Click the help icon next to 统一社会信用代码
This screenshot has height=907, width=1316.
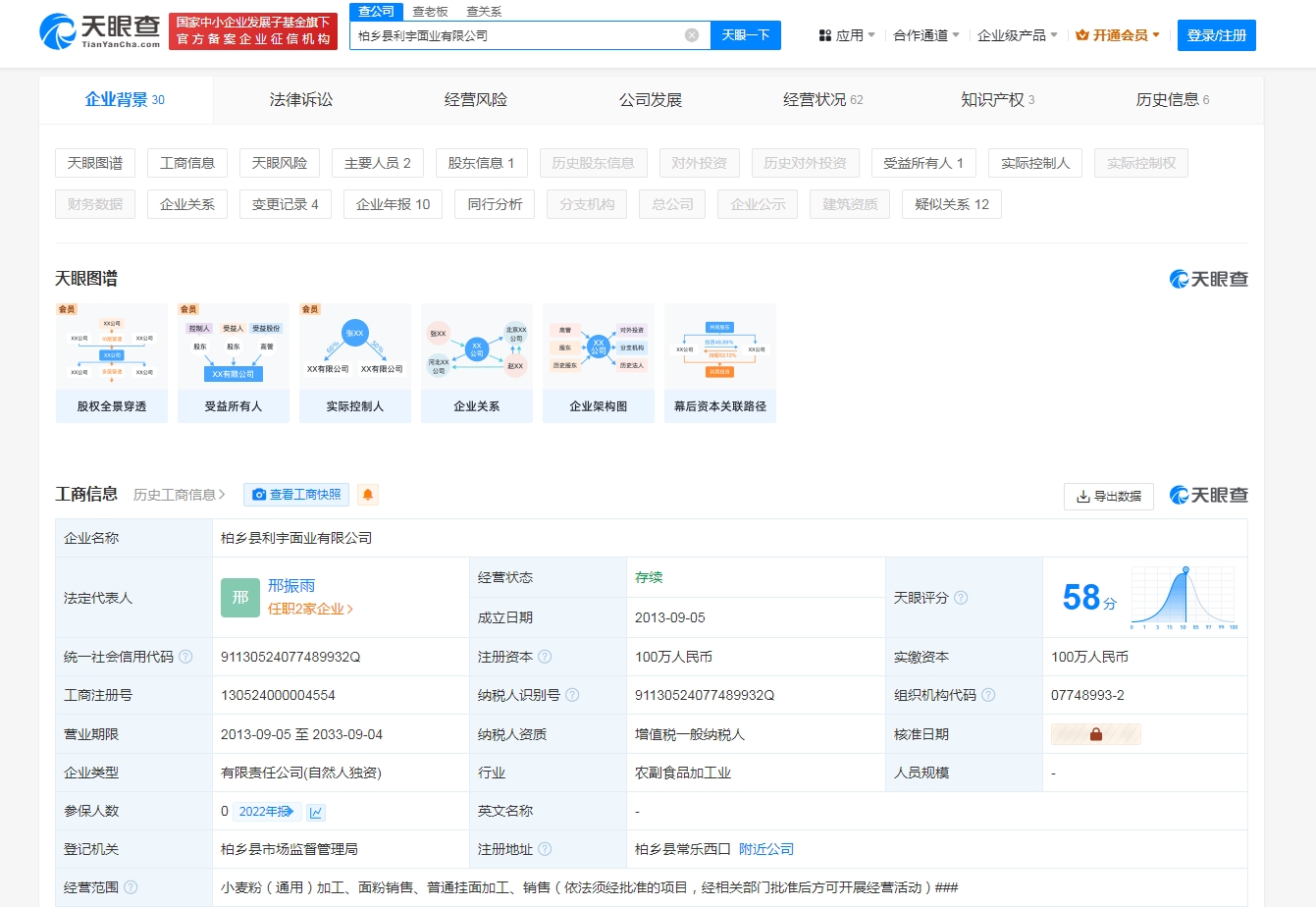tap(185, 657)
